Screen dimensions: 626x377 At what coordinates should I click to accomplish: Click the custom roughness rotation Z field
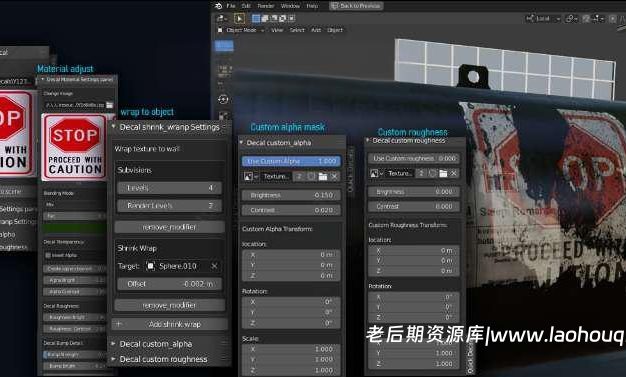tap(414, 317)
